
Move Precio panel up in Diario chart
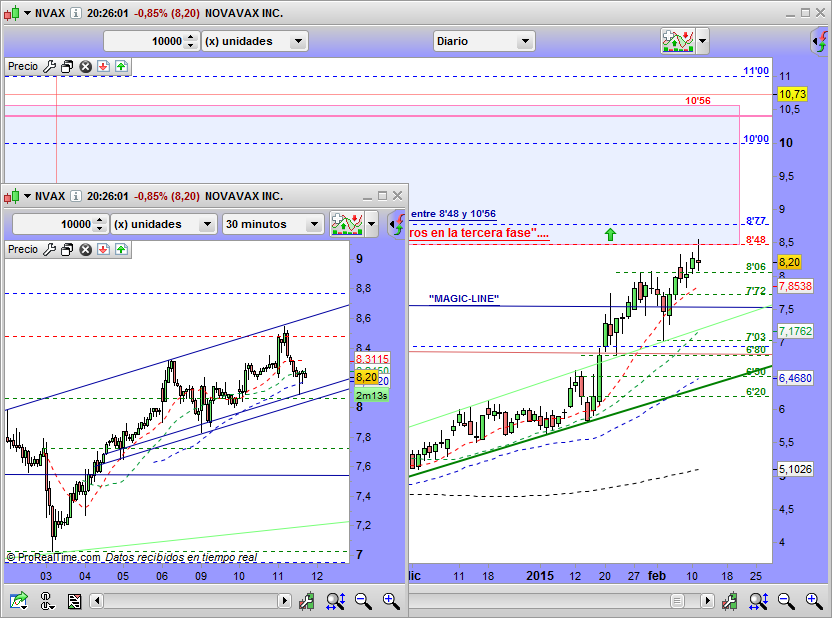[x=122, y=66]
